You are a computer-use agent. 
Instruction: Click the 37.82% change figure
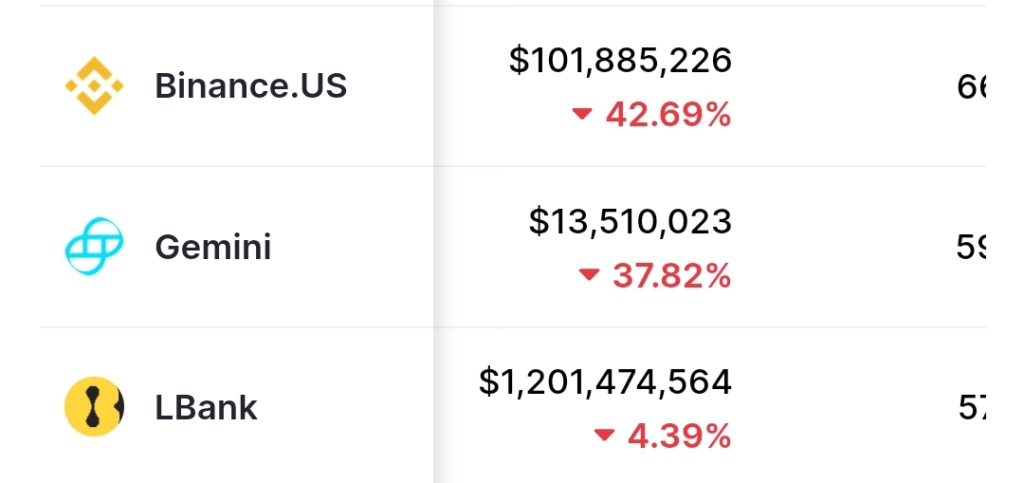pos(672,276)
